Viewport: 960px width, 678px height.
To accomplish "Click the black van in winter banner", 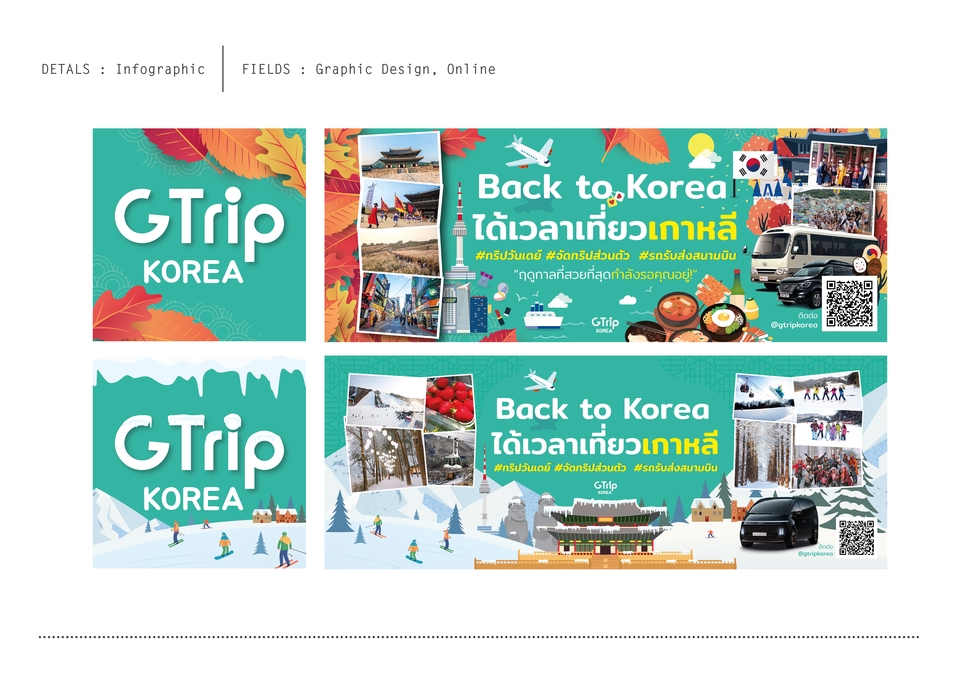I will (x=779, y=522).
